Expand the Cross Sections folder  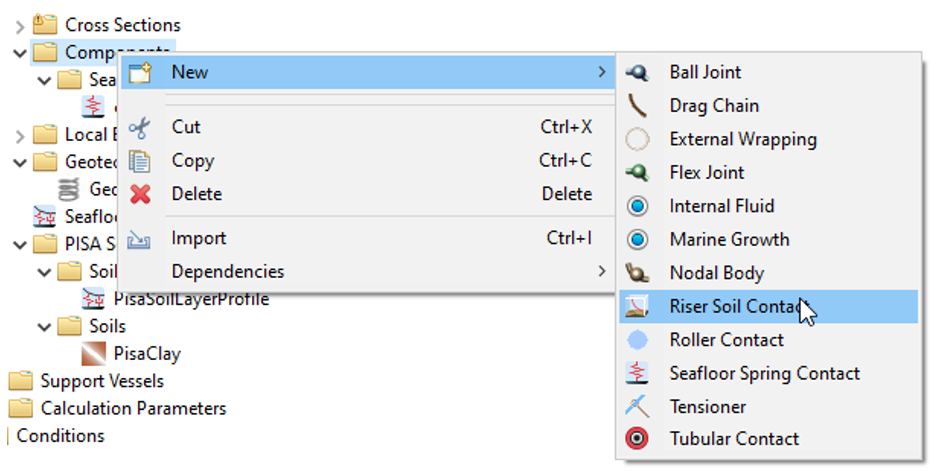pos(20,25)
